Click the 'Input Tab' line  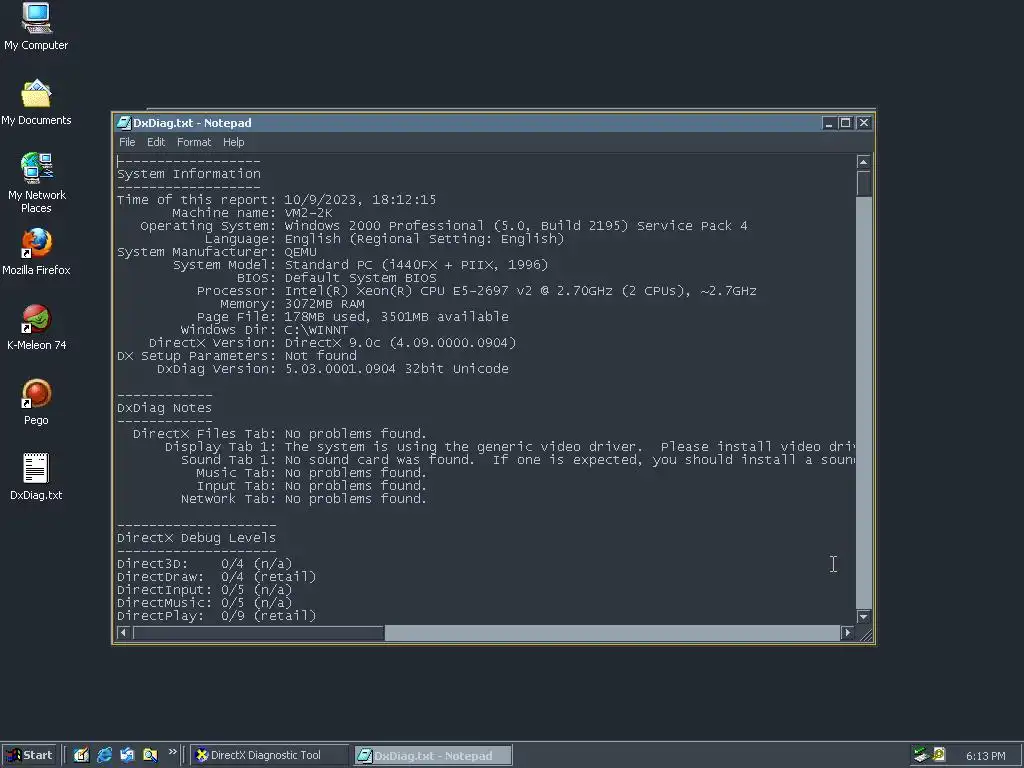point(312,486)
